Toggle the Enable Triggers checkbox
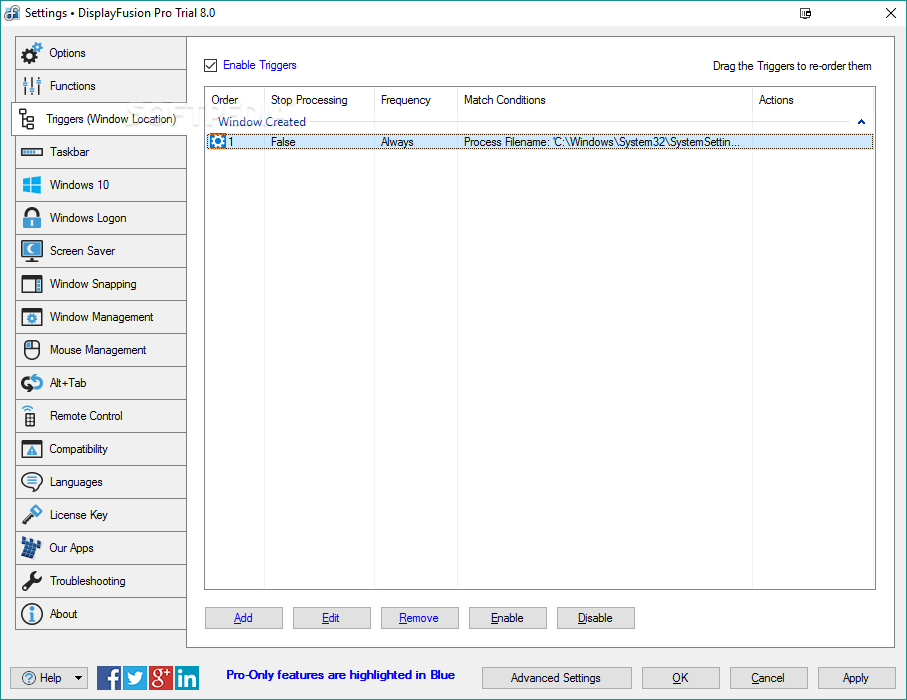 click(x=211, y=65)
